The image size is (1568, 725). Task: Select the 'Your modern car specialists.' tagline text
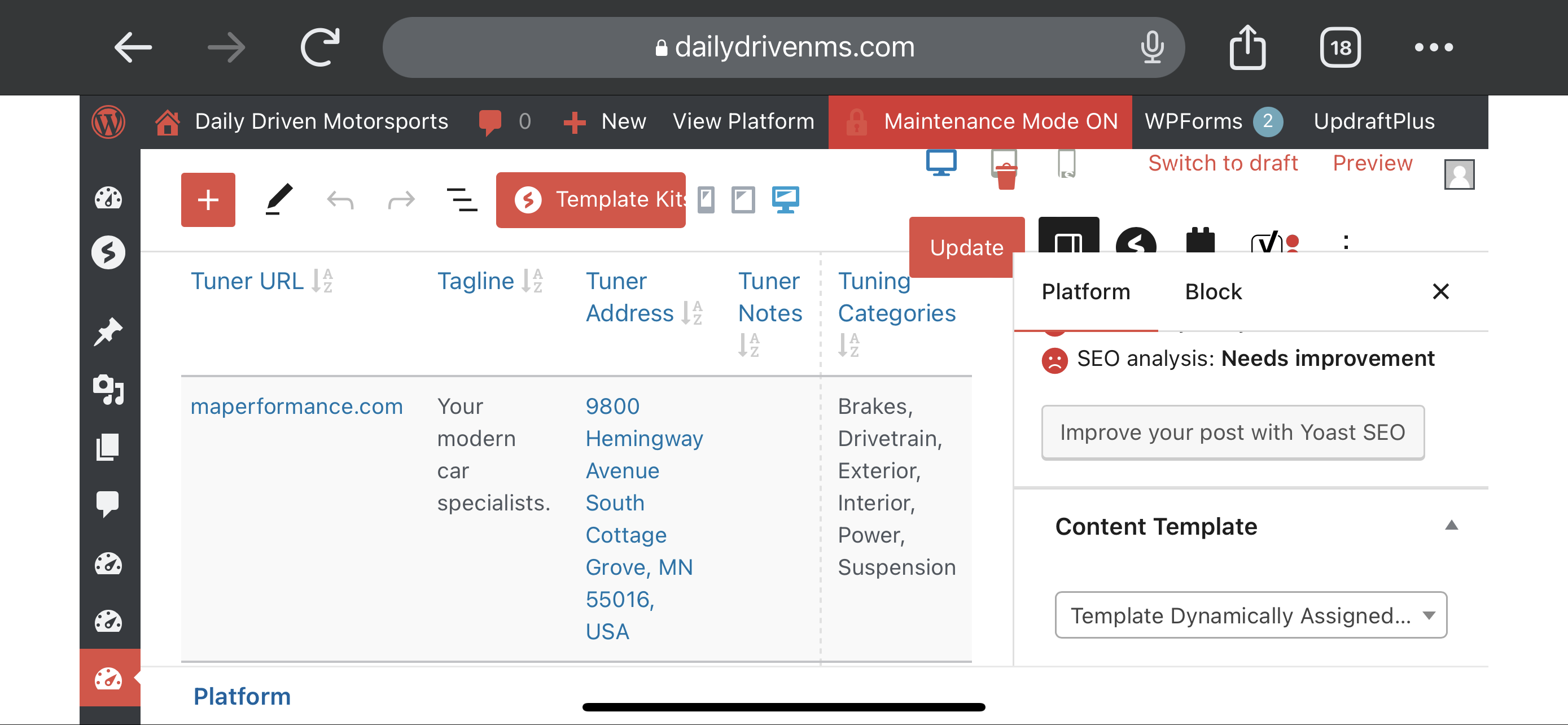pyautogui.click(x=493, y=454)
